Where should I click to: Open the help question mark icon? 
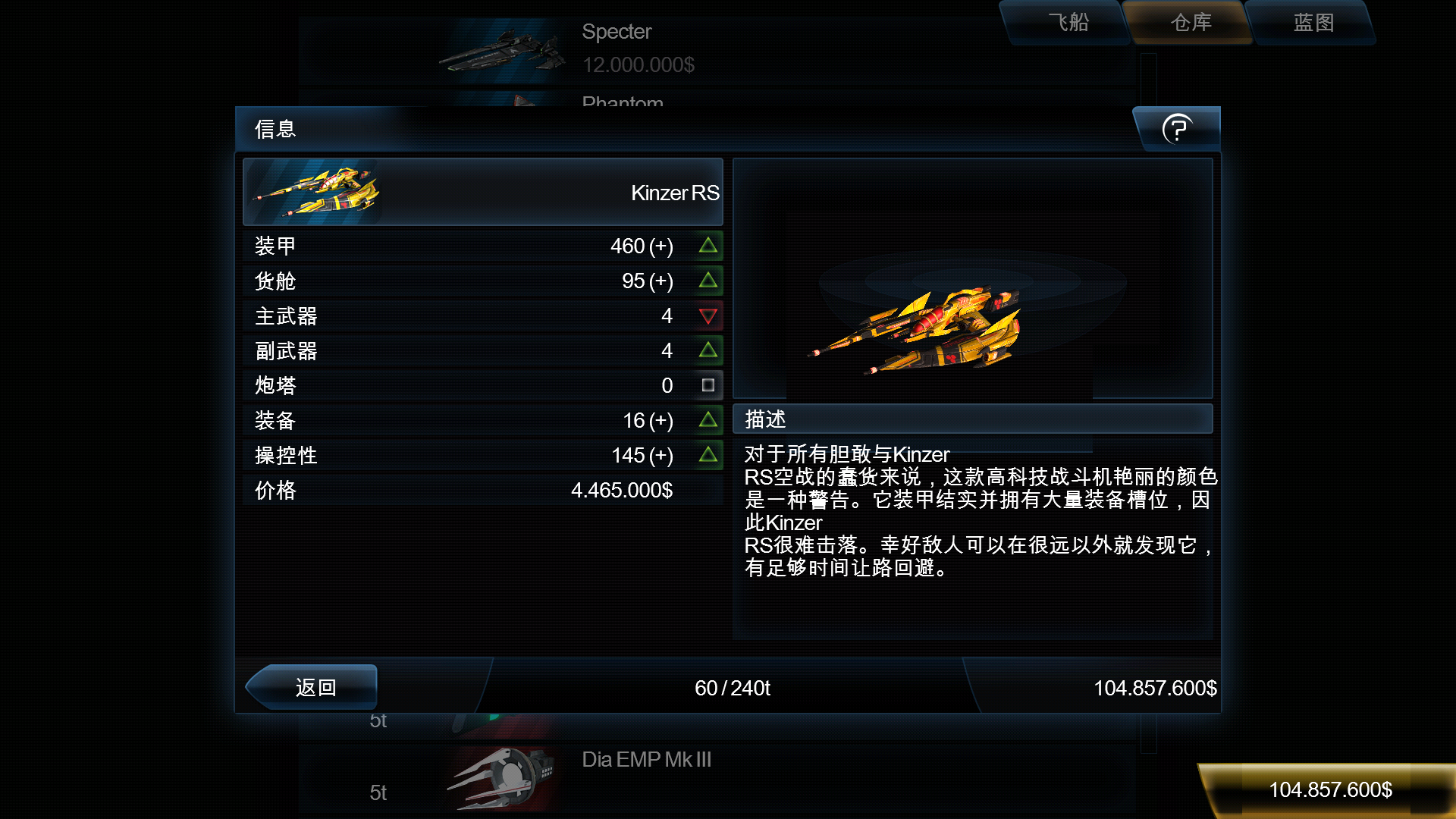pyautogui.click(x=1177, y=129)
